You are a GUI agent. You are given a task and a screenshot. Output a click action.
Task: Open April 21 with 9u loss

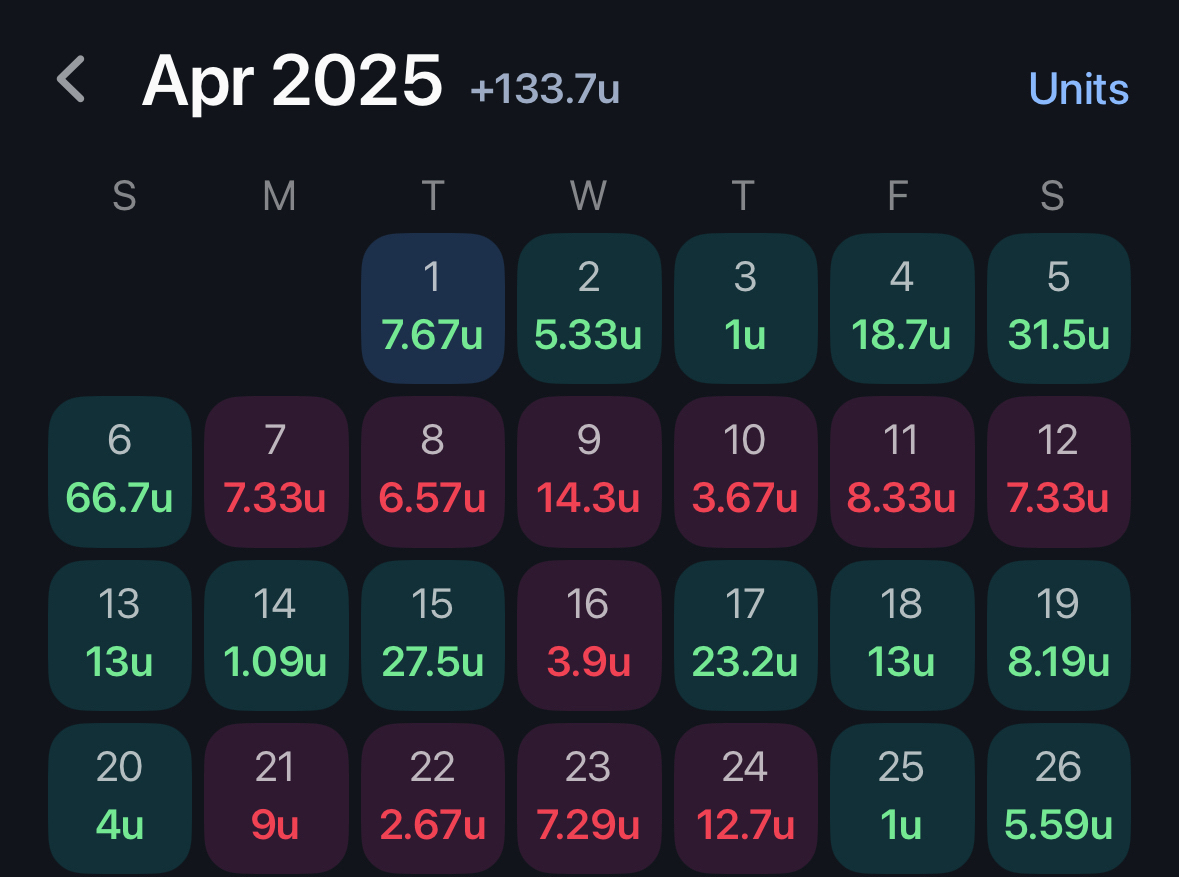[276, 797]
